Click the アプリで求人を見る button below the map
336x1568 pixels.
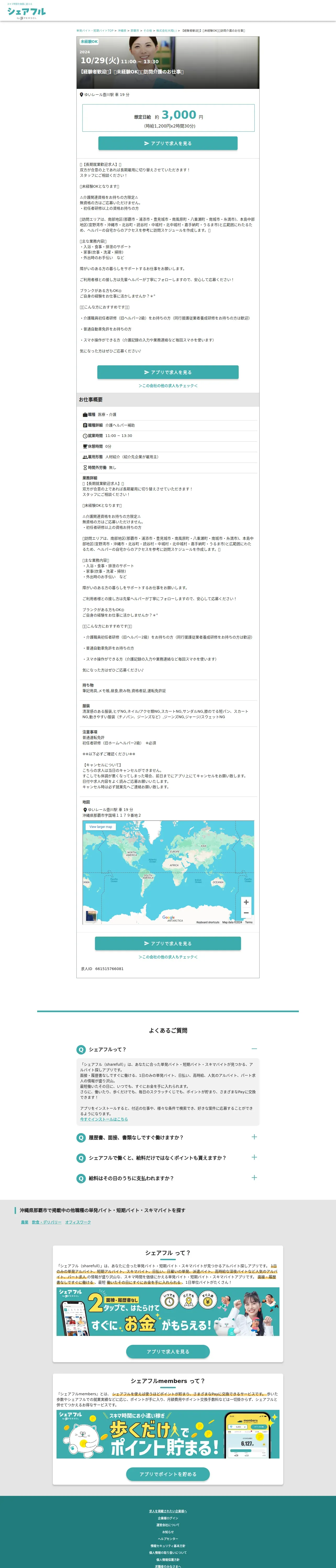[168, 943]
